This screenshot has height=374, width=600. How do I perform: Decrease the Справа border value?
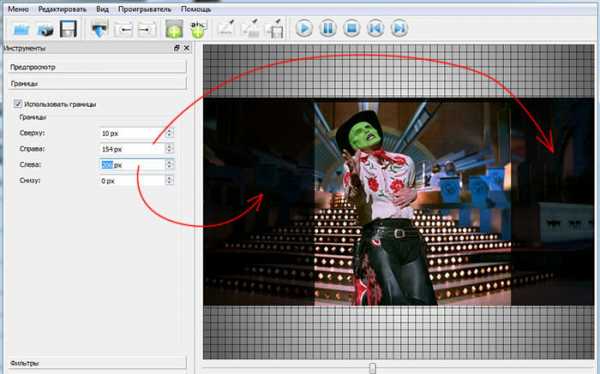(x=170, y=152)
